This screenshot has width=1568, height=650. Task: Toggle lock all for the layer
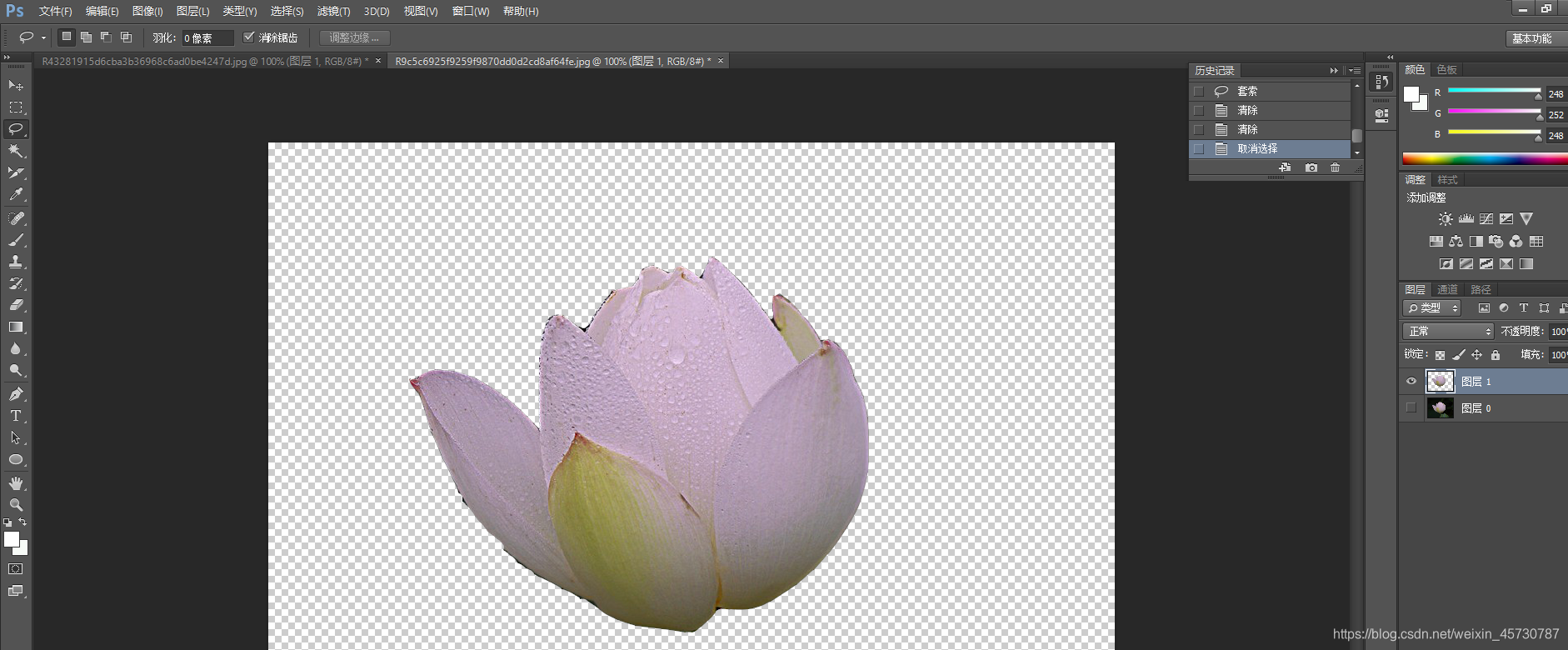pos(1496,355)
